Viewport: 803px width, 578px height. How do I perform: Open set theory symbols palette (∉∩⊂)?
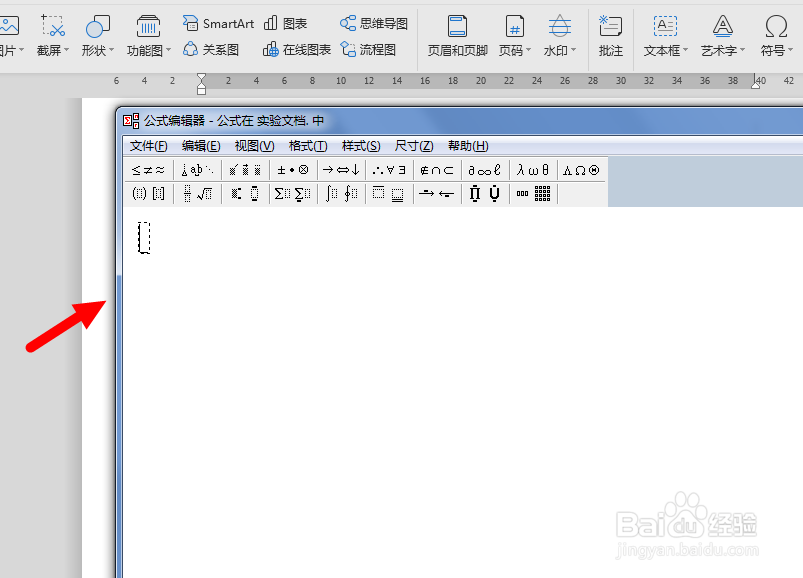coord(437,170)
